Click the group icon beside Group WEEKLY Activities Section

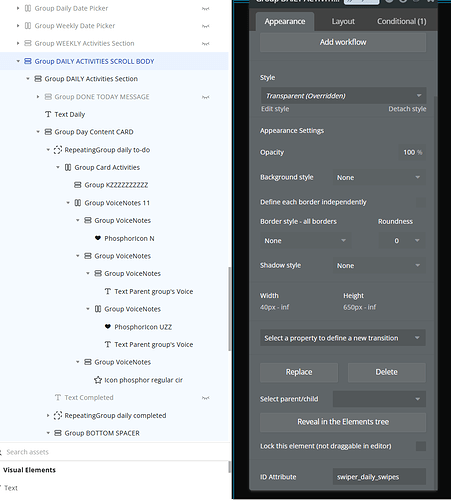[x=28, y=43]
